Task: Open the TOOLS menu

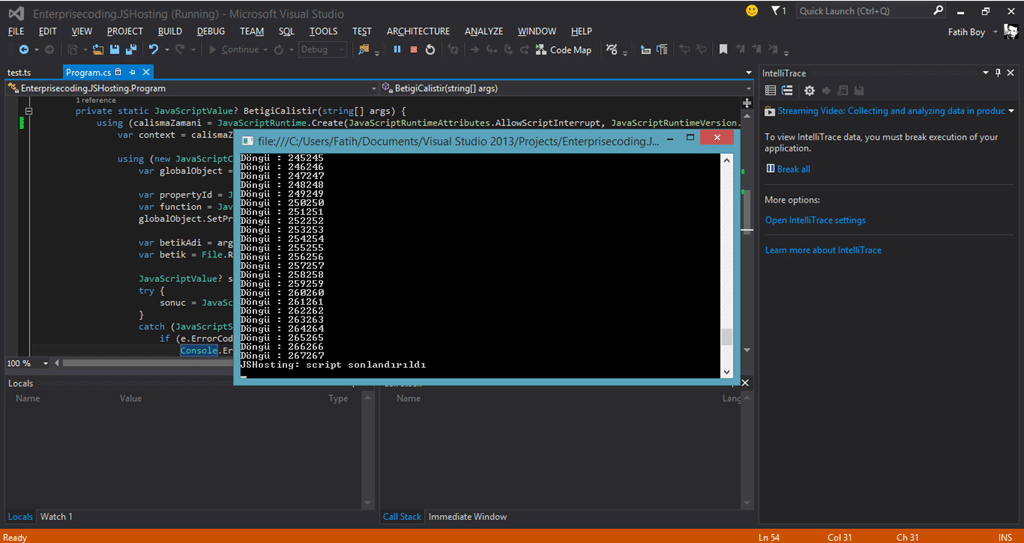Action: (323, 31)
